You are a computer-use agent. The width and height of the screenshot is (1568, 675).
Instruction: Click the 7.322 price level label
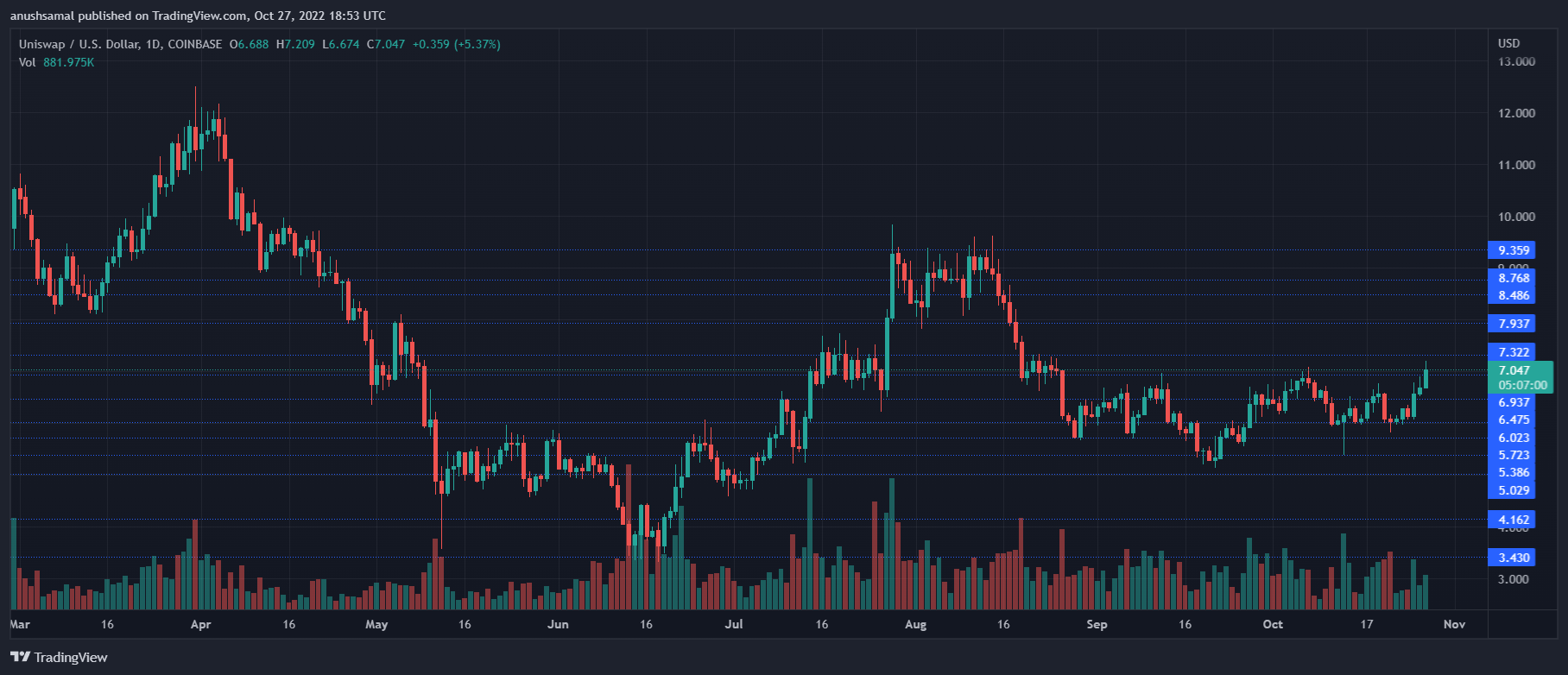click(x=1511, y=352)
